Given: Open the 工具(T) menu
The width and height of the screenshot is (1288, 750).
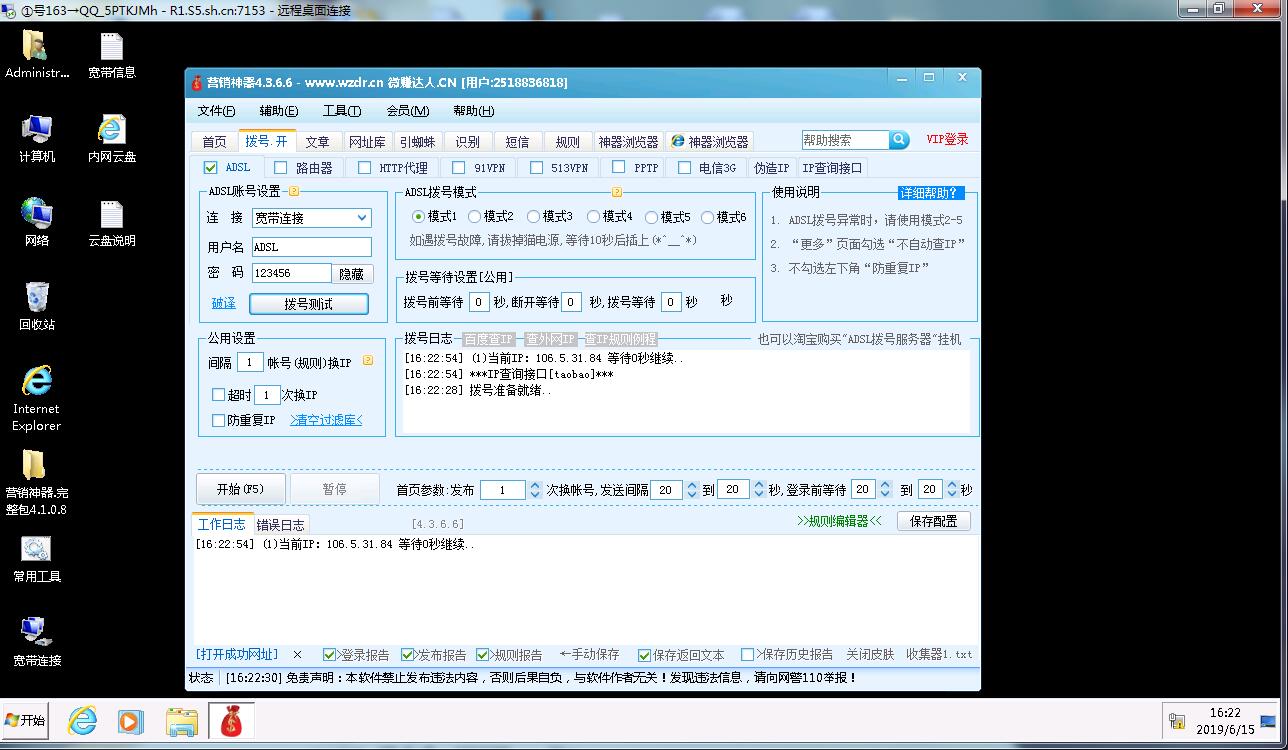Looking at the screenshot, I should 341,111.
